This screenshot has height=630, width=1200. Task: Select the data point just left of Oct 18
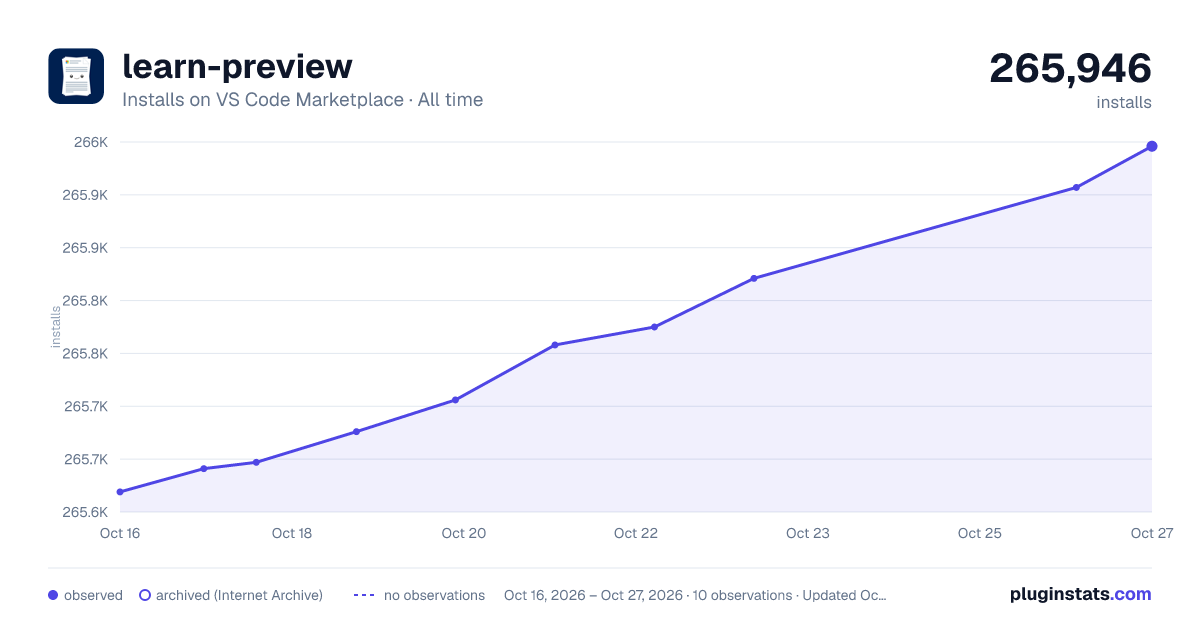(x=256, y=462)
